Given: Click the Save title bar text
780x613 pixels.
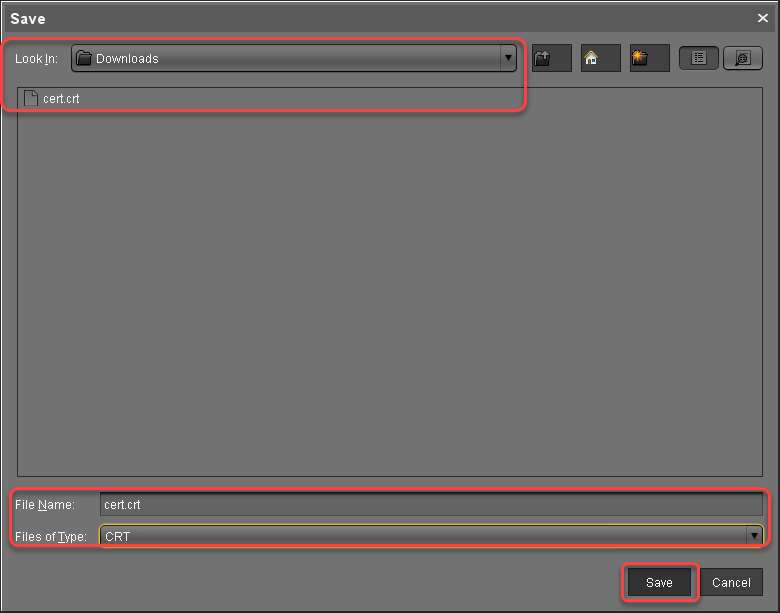Looking at the screenshot, I should (28, 18).
